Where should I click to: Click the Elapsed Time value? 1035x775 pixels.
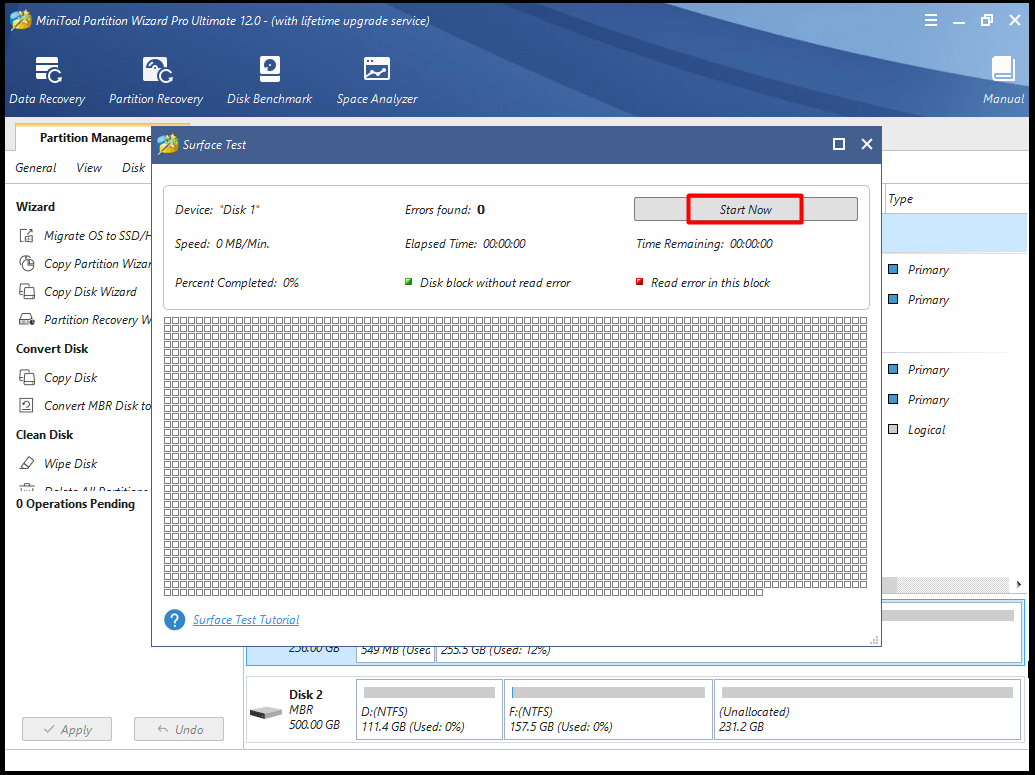coord(504,244)
